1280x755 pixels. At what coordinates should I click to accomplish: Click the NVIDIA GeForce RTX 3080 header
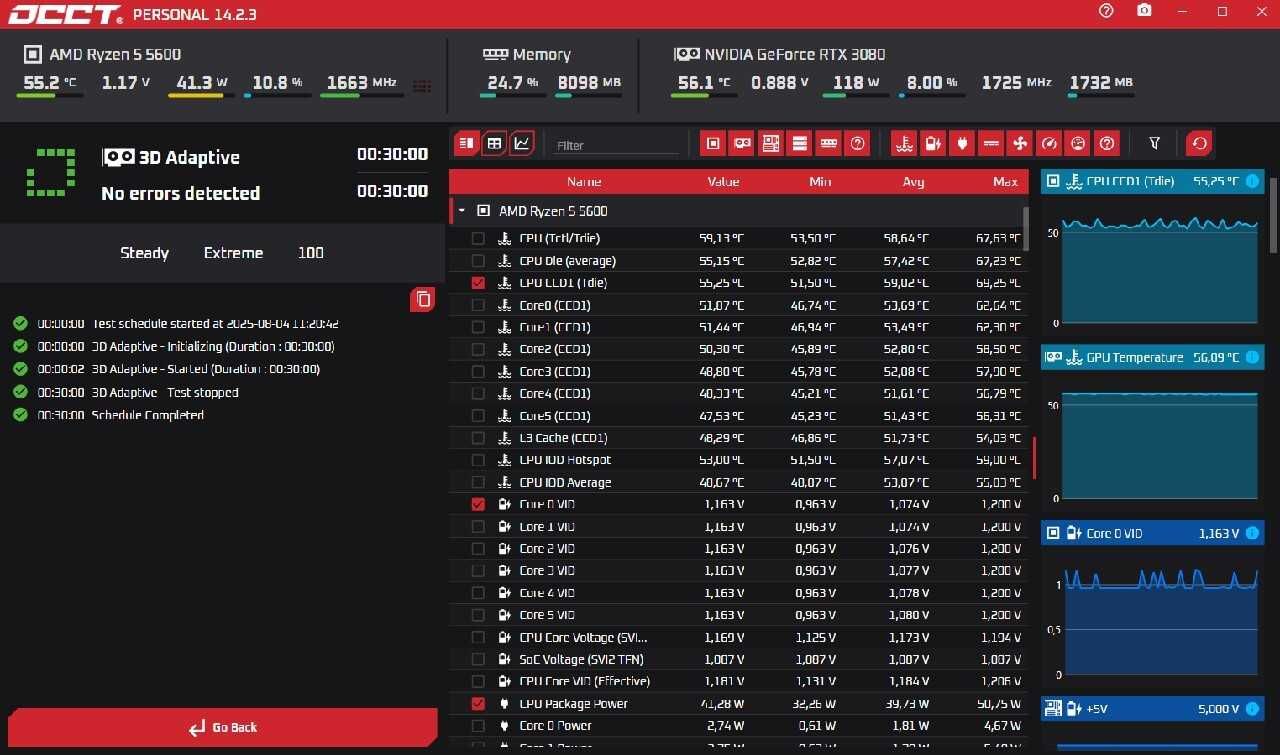(780, 54)
